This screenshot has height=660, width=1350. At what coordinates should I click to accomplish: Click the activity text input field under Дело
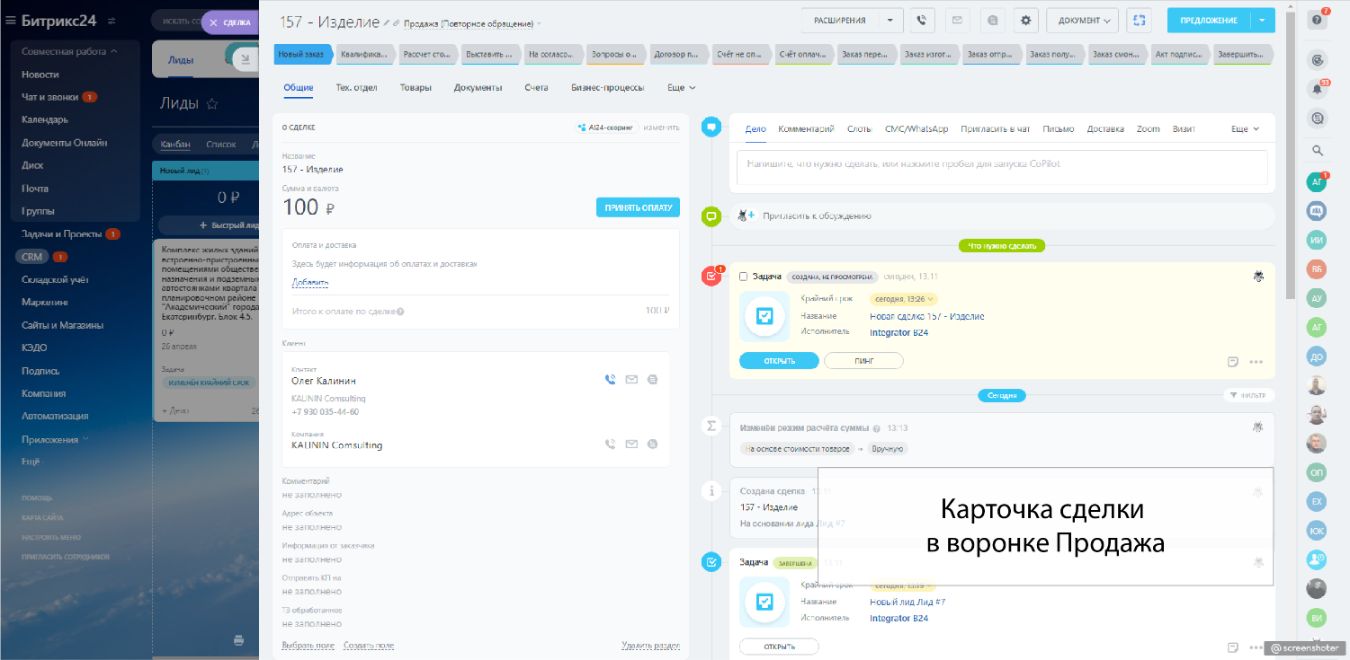(1002, 167)
